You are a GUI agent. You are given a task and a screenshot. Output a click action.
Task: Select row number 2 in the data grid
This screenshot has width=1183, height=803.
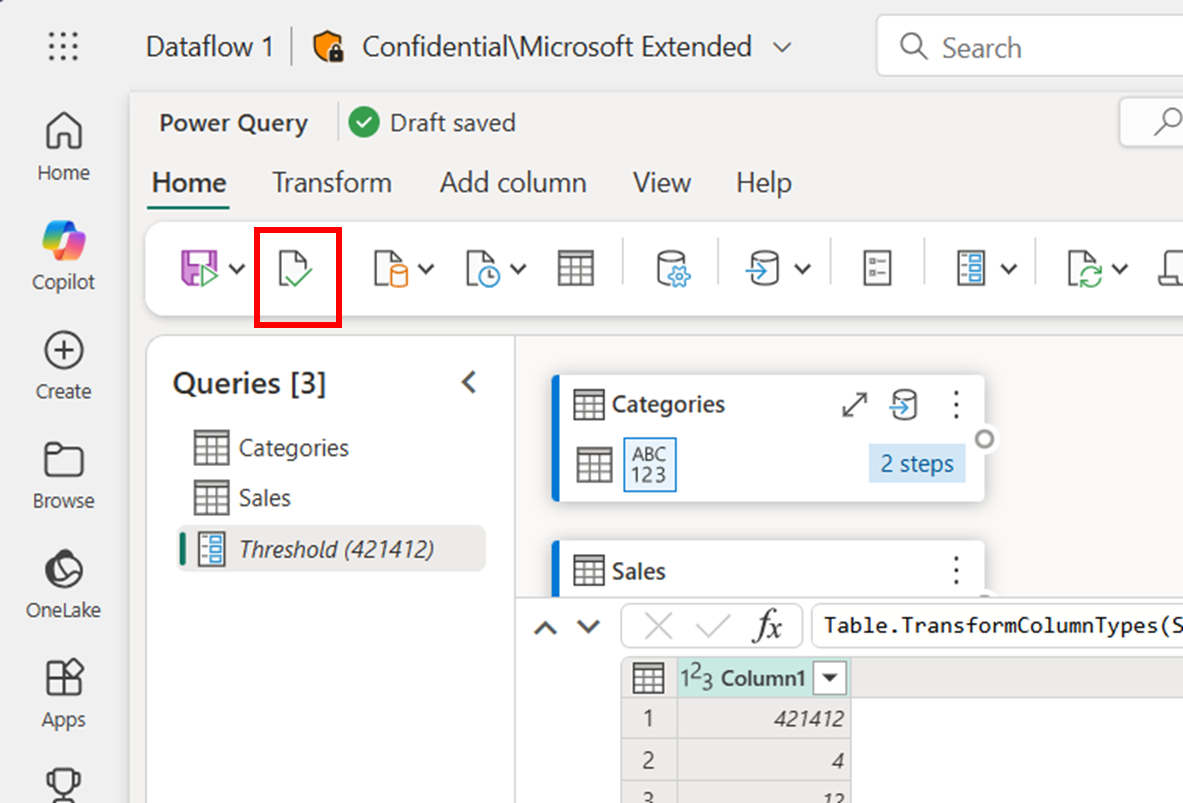[x=649, y=760]
